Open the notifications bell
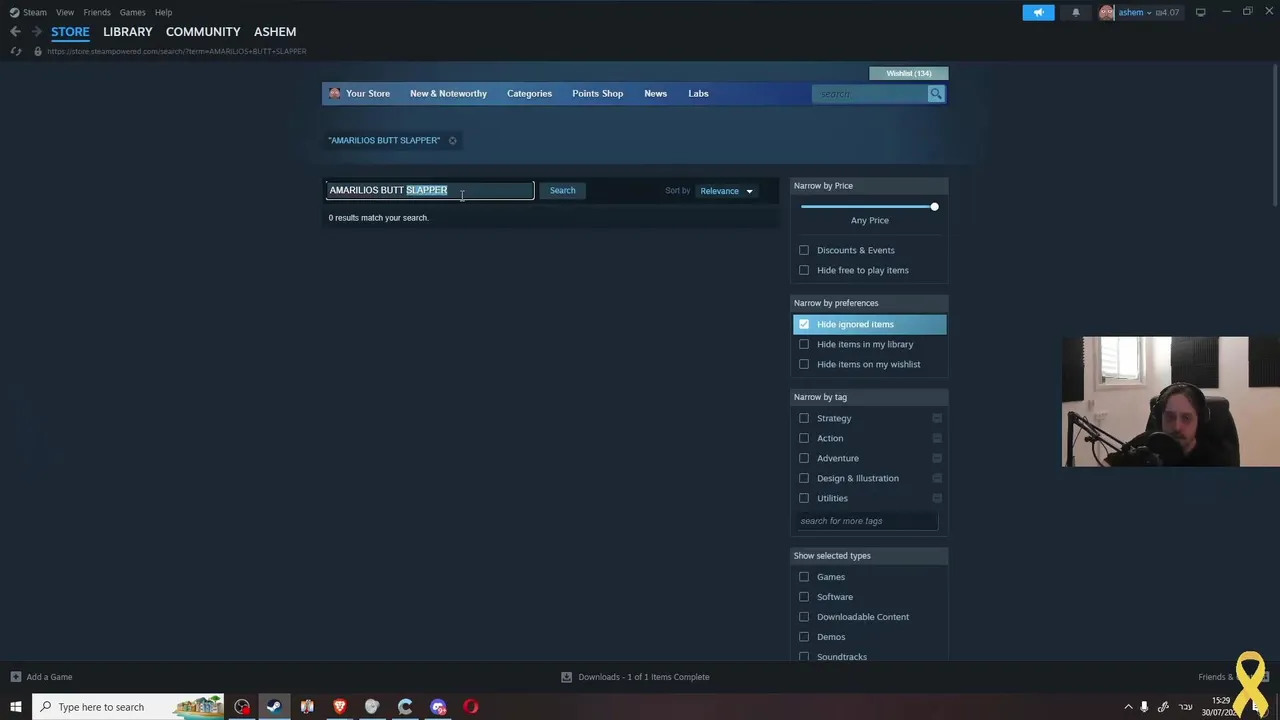This screenshot has height=720, width=1280. (1076, 12)
